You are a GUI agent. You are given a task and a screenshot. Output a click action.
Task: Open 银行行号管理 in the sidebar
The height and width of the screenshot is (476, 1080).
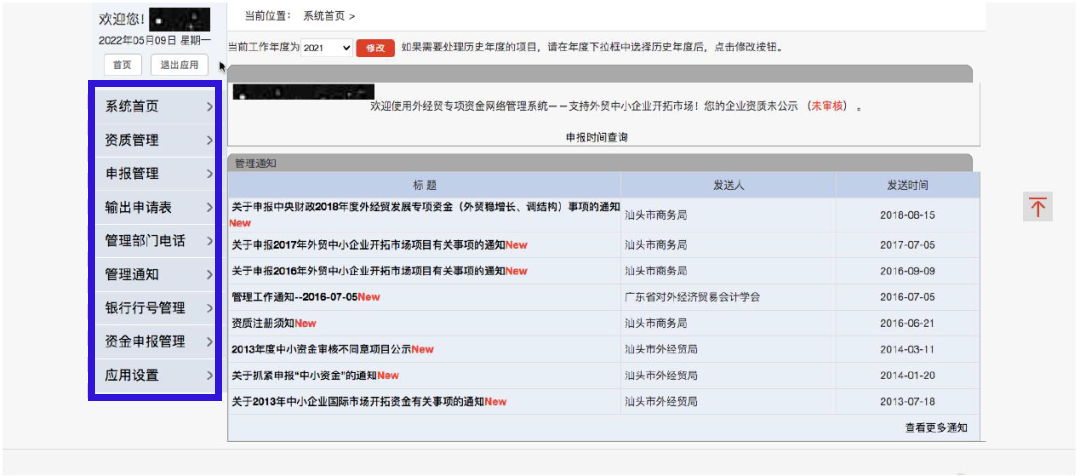(x=145, y=308)
